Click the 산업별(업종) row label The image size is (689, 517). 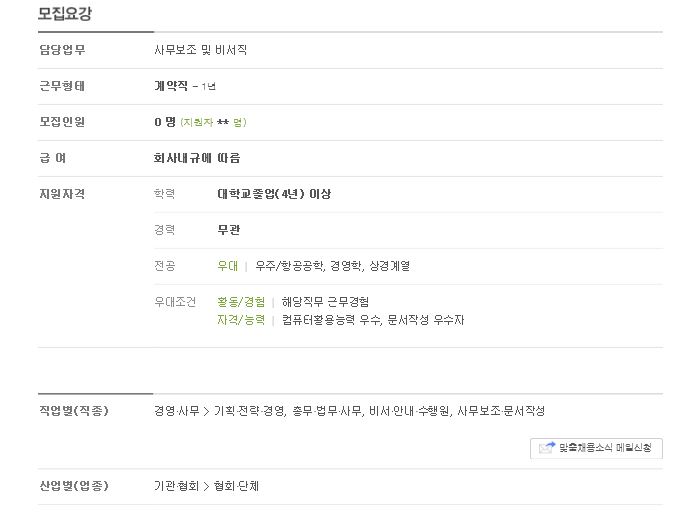tap(74, 486)
